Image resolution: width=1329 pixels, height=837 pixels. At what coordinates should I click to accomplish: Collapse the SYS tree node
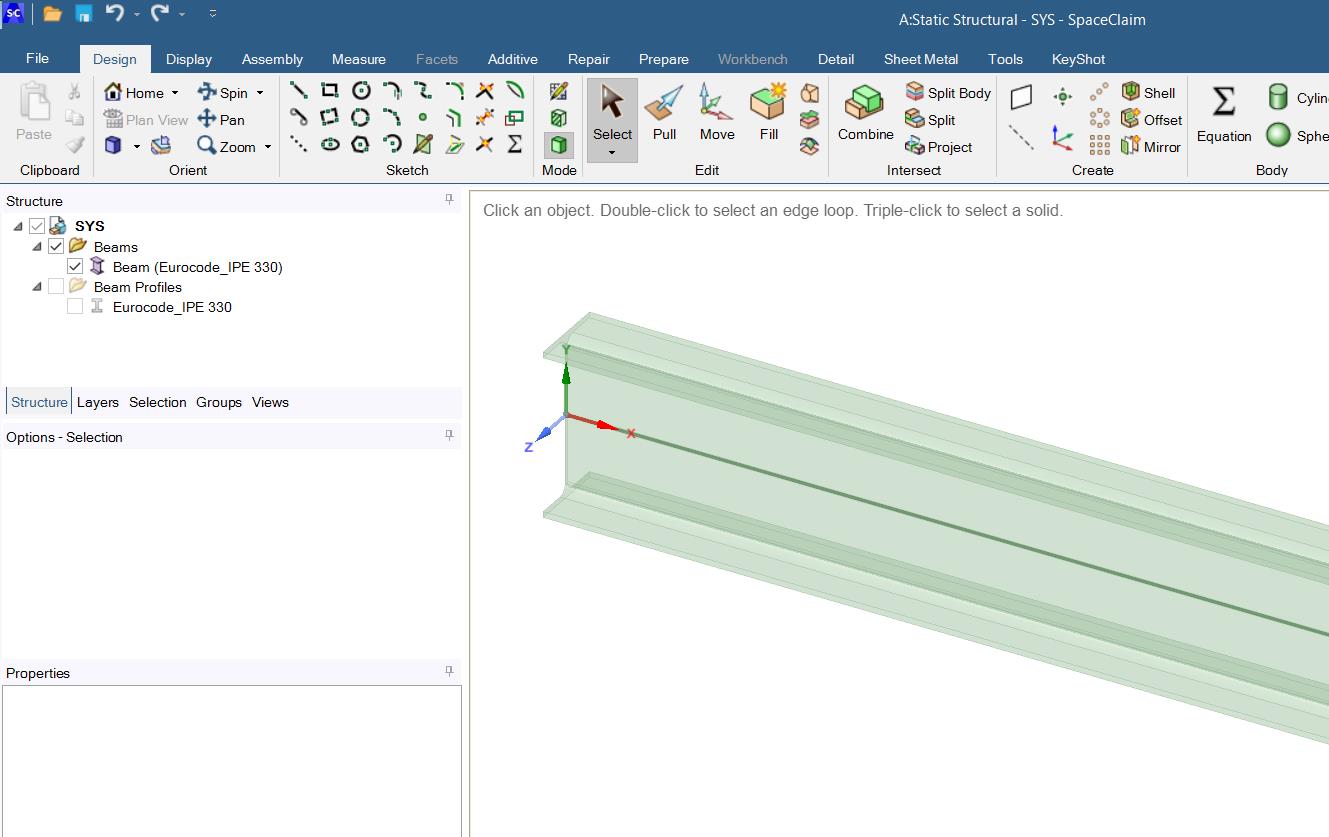coord(18,227)
